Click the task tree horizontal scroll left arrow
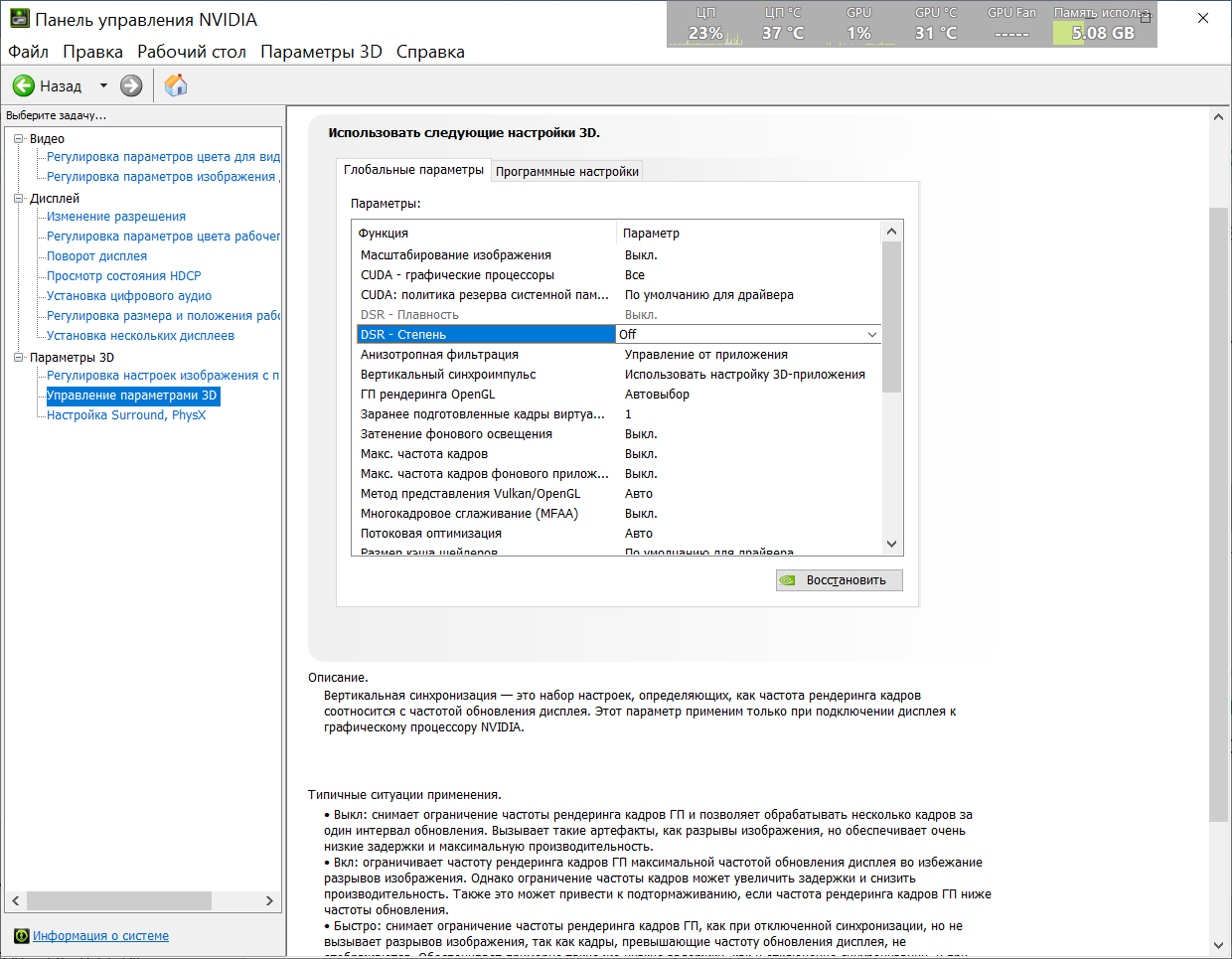1232x959 pixels. tap(15, 900)
